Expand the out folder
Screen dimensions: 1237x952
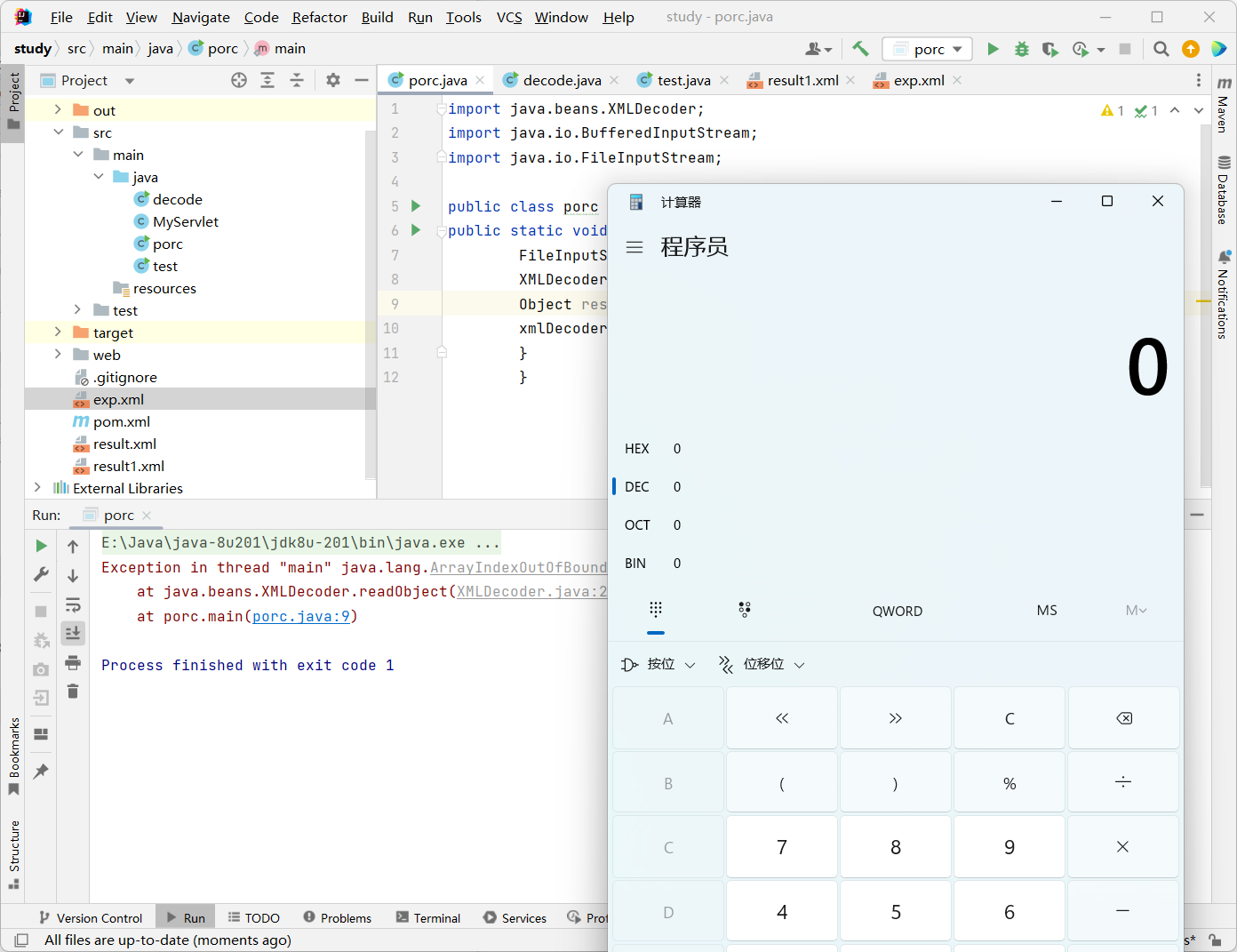58,109
